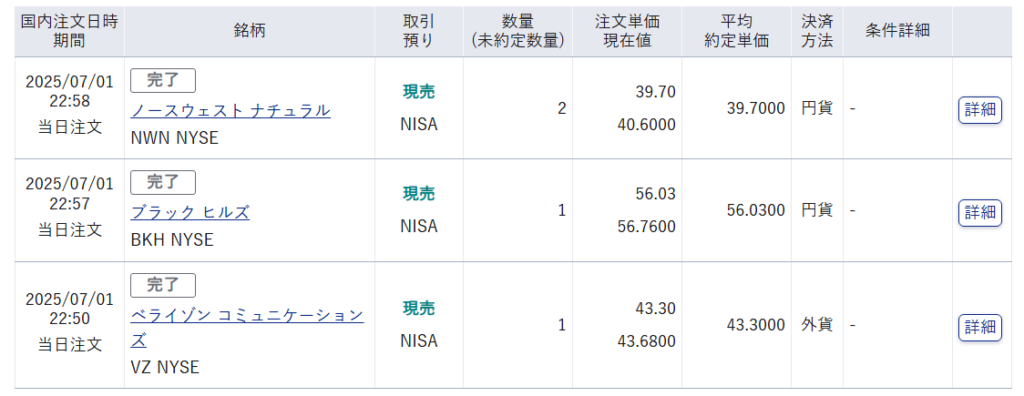Click the 国内注文日時 column header
The width and height of the screenshot is (1024, 396).
[69, 31]
